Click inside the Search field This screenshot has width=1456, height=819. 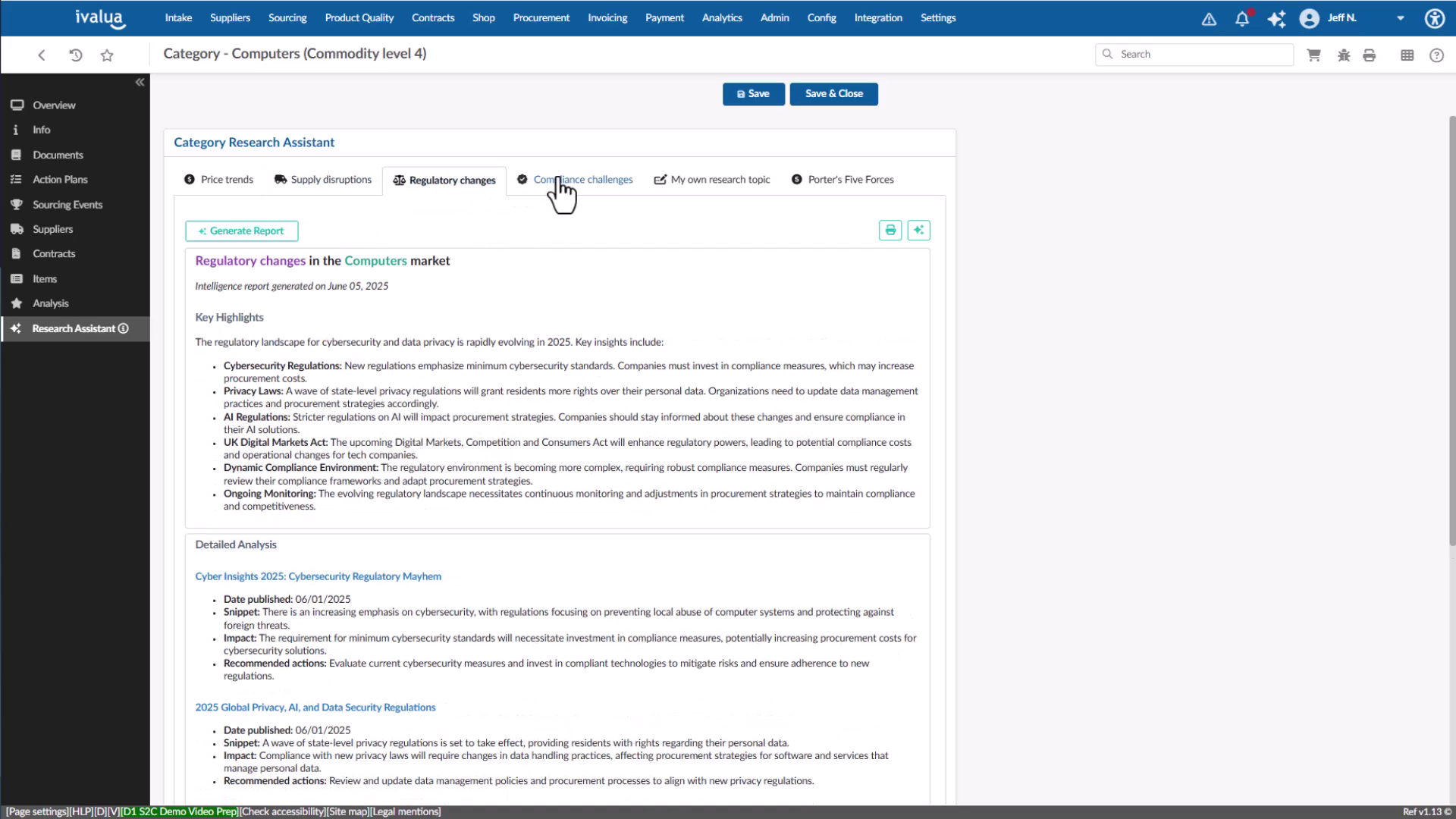[x=1194, y=54]
